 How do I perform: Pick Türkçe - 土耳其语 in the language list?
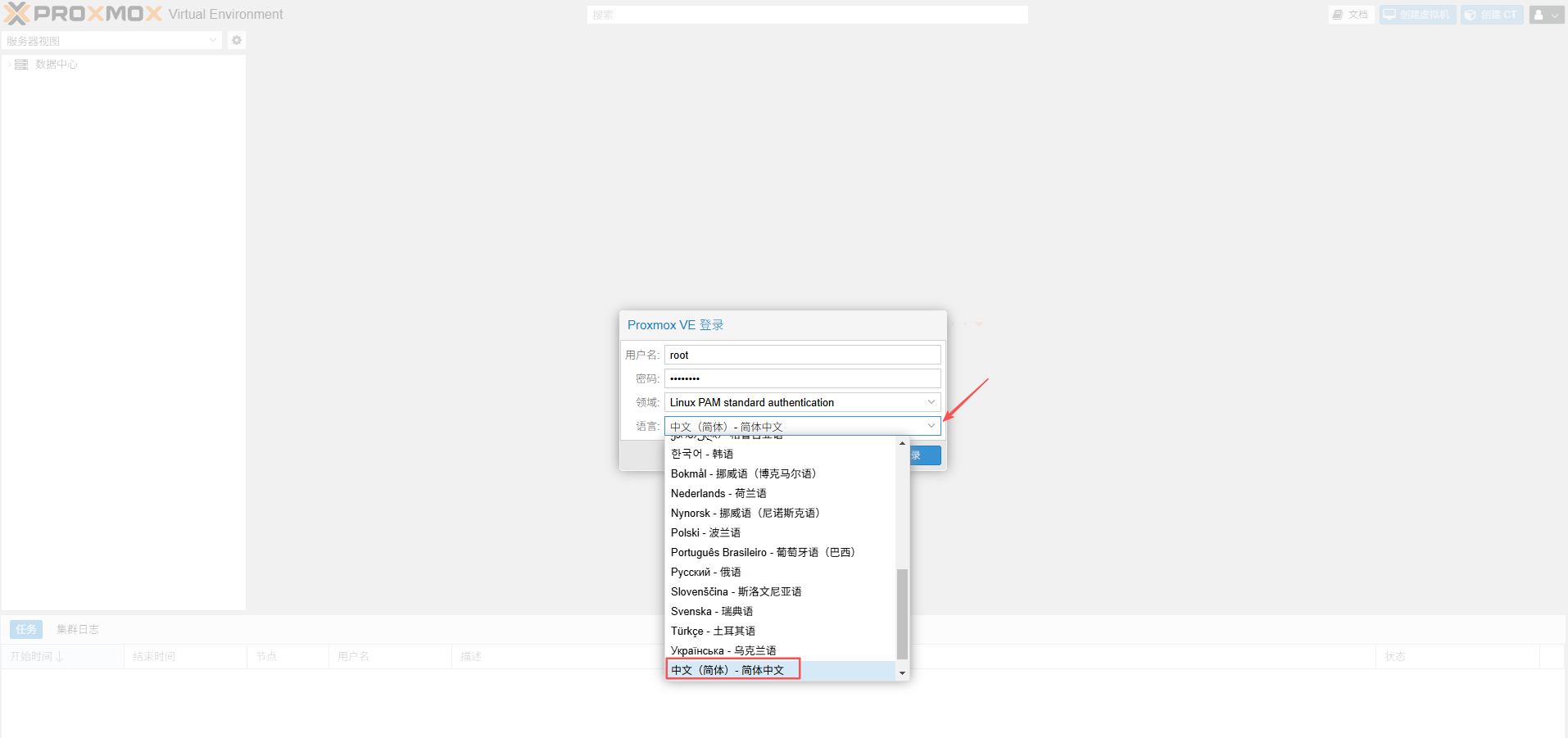coord(781,631)
